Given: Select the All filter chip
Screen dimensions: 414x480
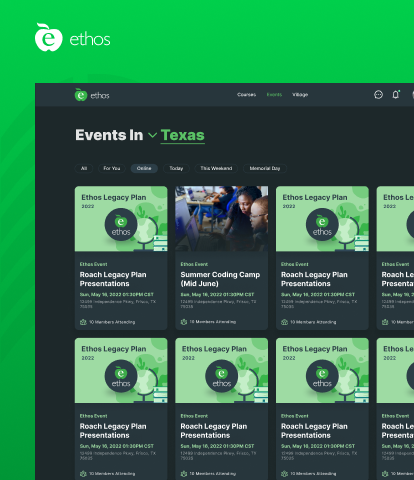Looking at the screenshot, I should [x=84, y=168].
